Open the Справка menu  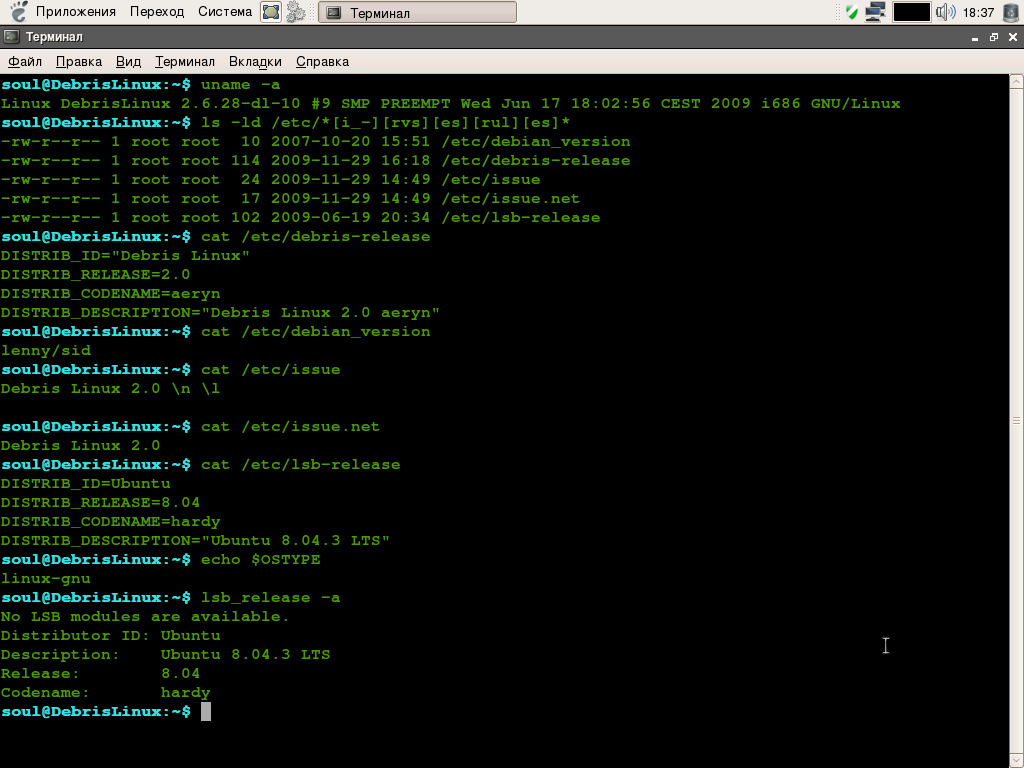323,61
